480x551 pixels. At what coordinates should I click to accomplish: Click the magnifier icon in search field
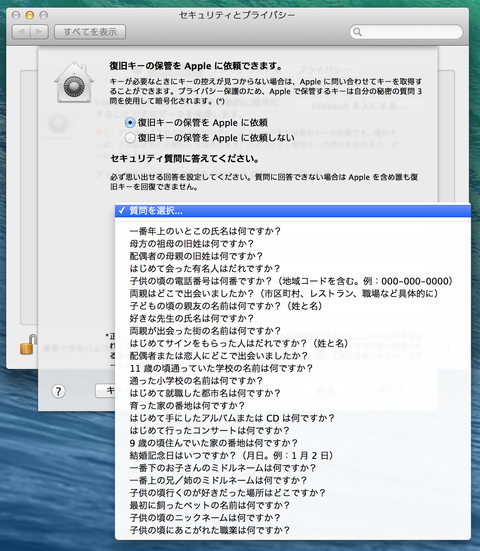tap(357, 32)
